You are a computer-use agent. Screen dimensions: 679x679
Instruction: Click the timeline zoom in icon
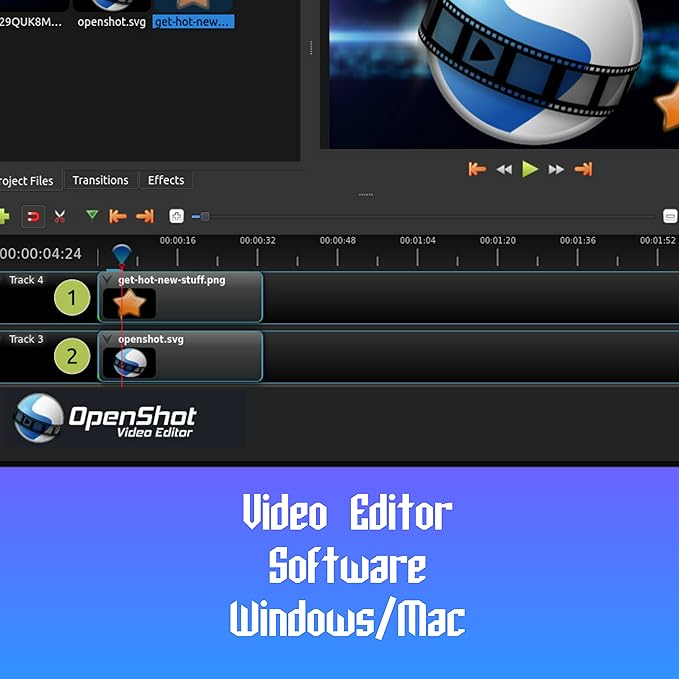(x=176, y=216)
